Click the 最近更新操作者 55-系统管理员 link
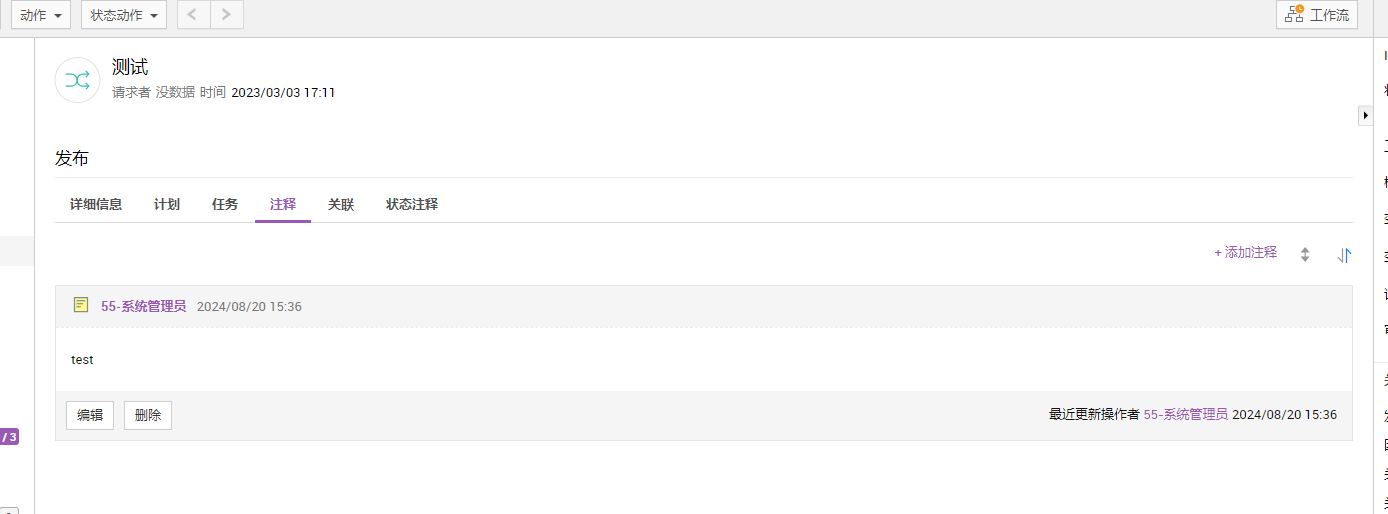Viewport: 1388px width, 514px height. pos(1185,414)
